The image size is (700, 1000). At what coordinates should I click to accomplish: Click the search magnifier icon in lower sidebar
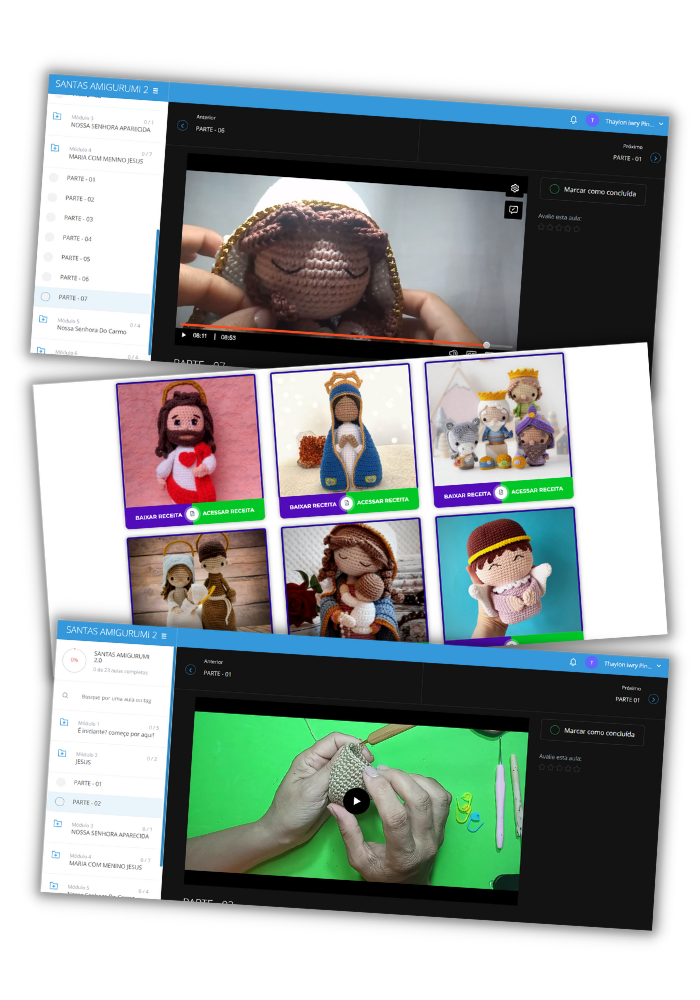point(66,695)
